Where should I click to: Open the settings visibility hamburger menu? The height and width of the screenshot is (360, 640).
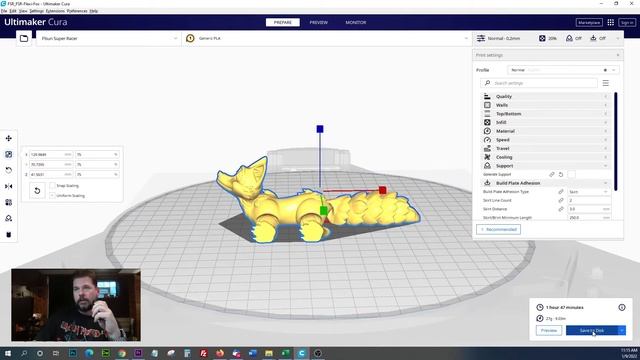pyautogui.click(x=606, y=83)
